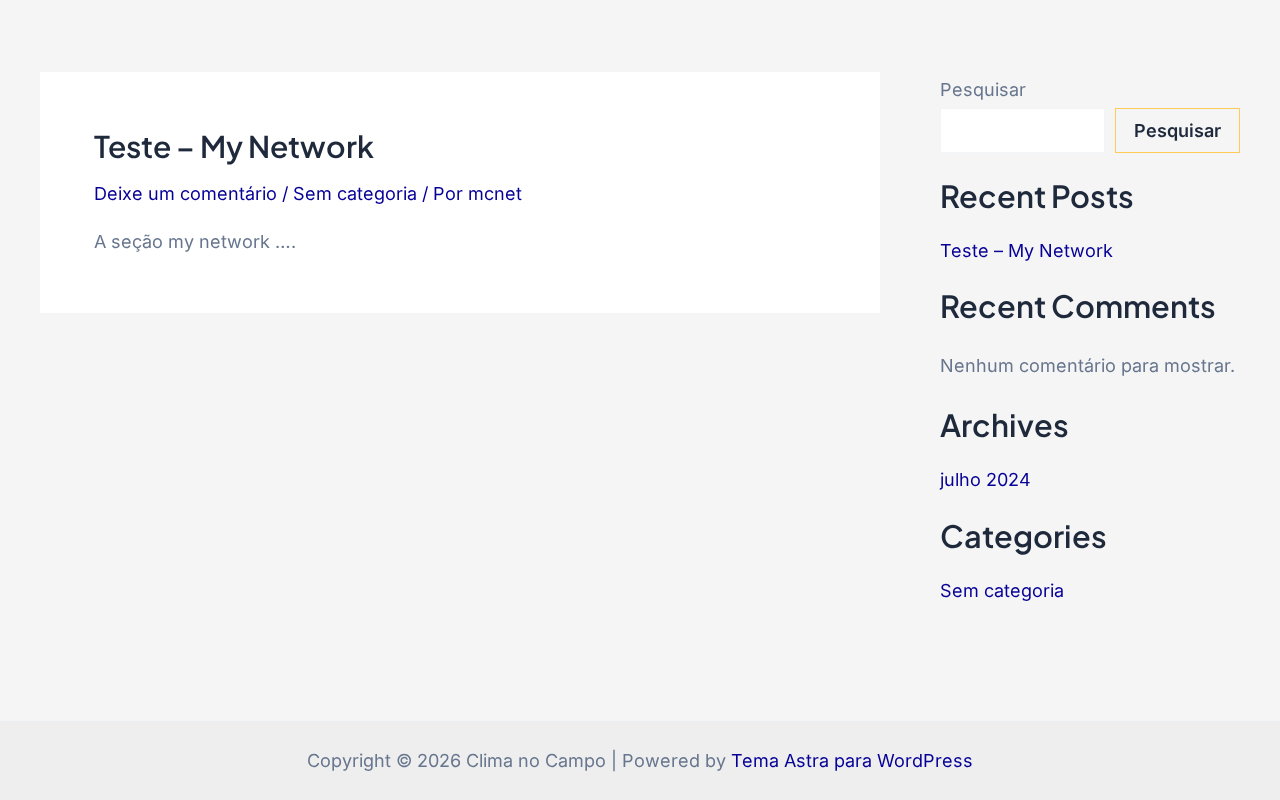
Task: Click the word Por before the author name
Action: point(448,194)
